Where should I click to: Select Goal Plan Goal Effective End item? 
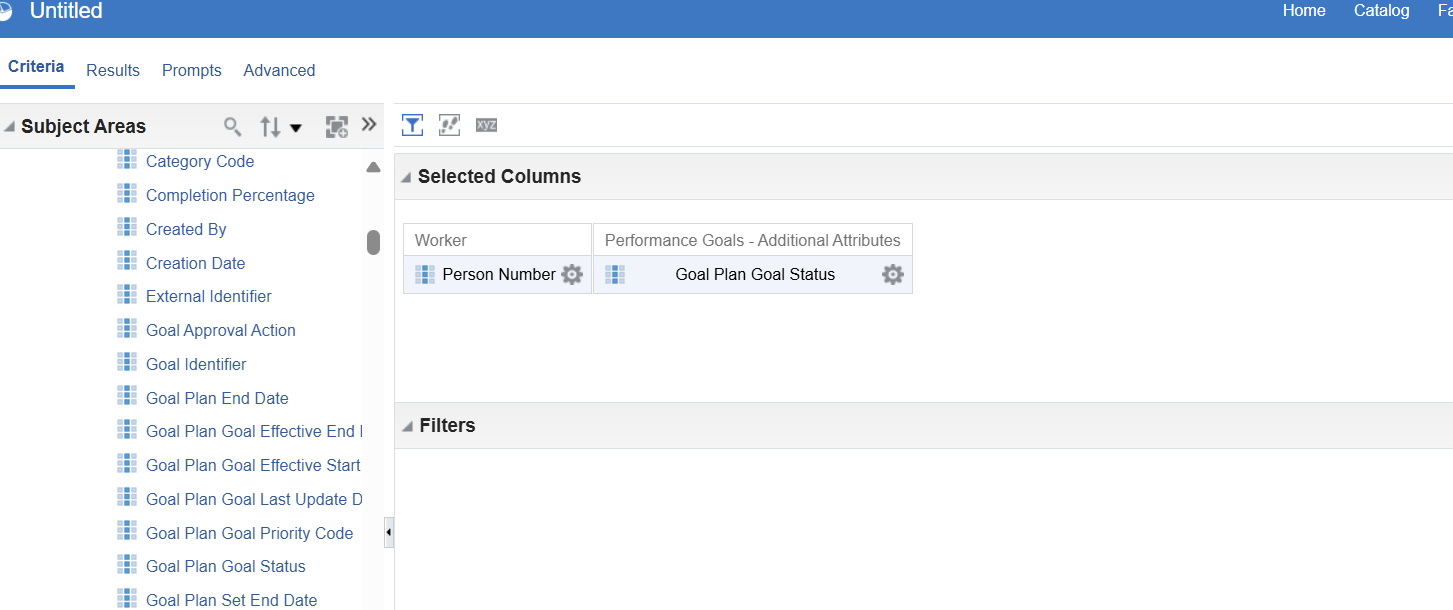point(254,431)
